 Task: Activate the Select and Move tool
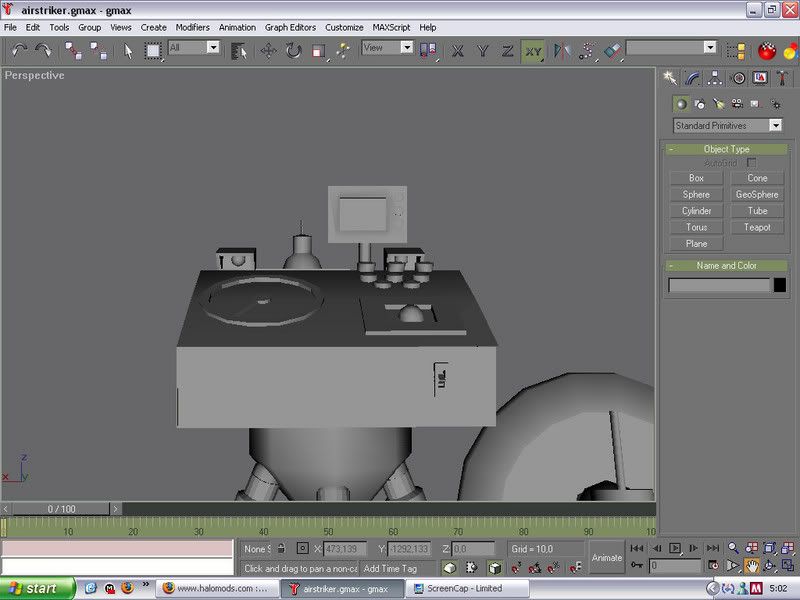tap(268, 51)
